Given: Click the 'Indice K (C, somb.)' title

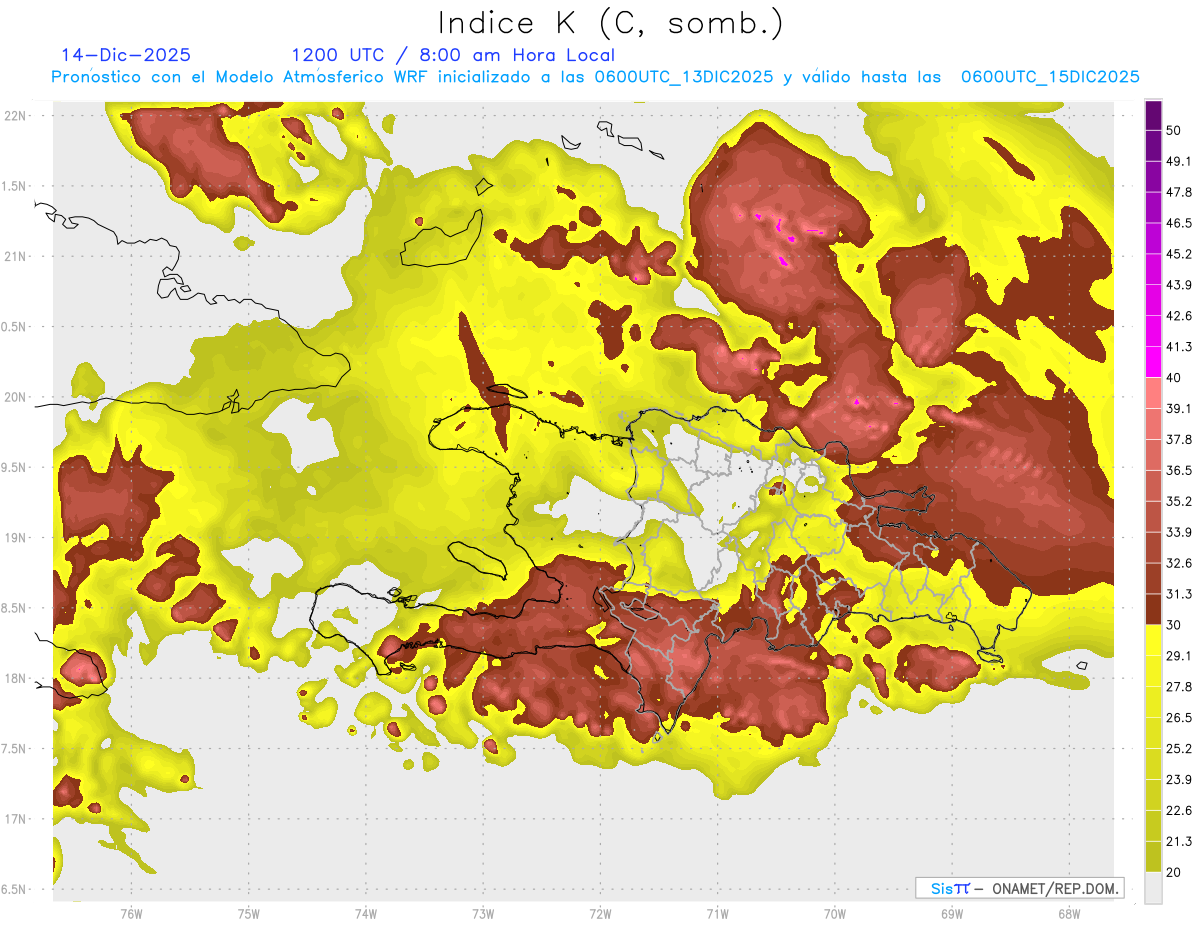Looking at the screenshot, I should pos(610,23).
